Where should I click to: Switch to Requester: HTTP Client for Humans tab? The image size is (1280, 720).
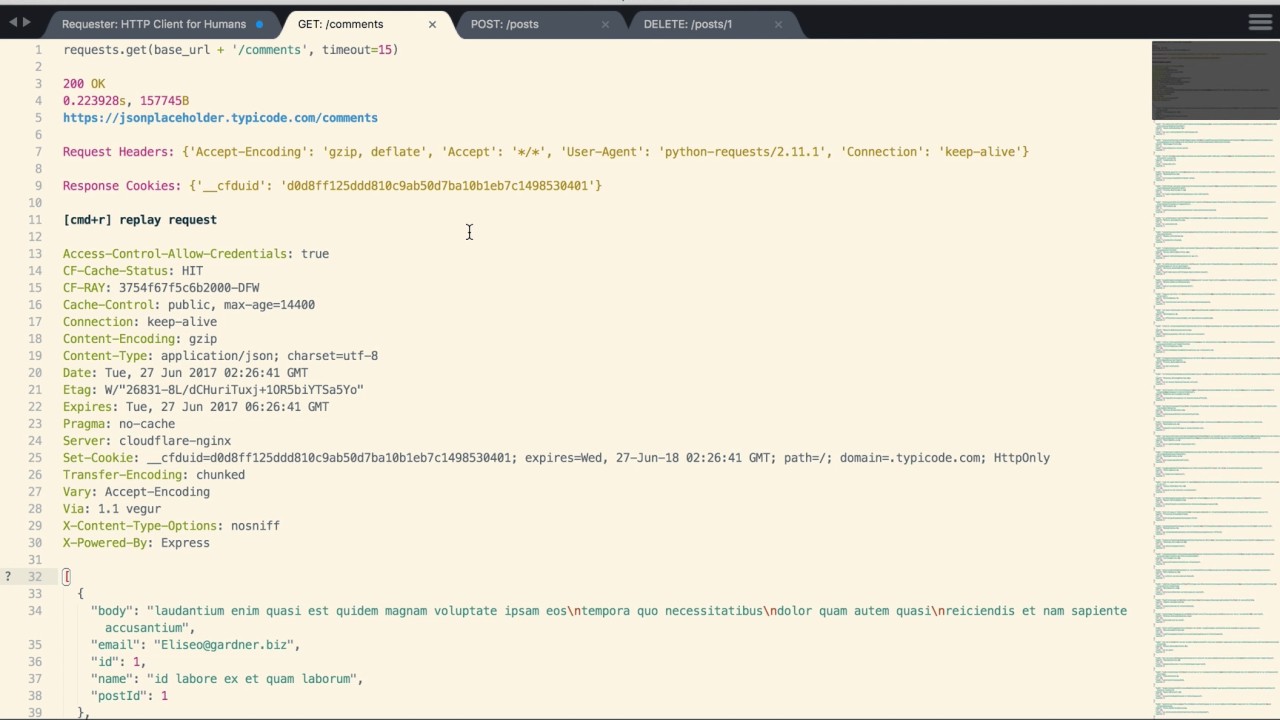click(153, 24)
